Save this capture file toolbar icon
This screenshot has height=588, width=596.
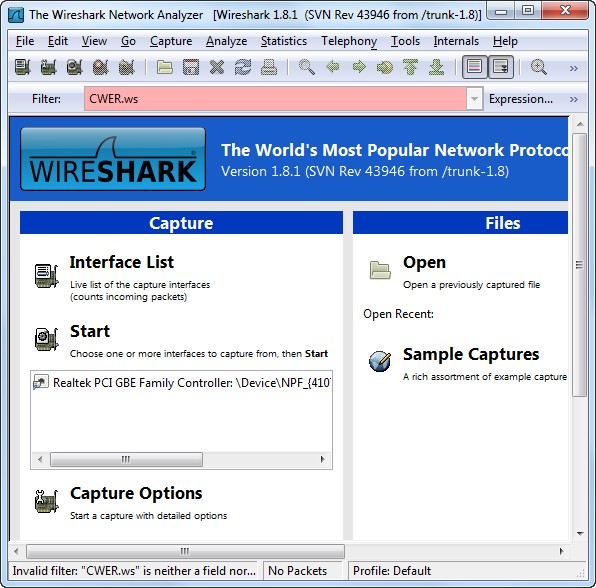tap(191, 67)
